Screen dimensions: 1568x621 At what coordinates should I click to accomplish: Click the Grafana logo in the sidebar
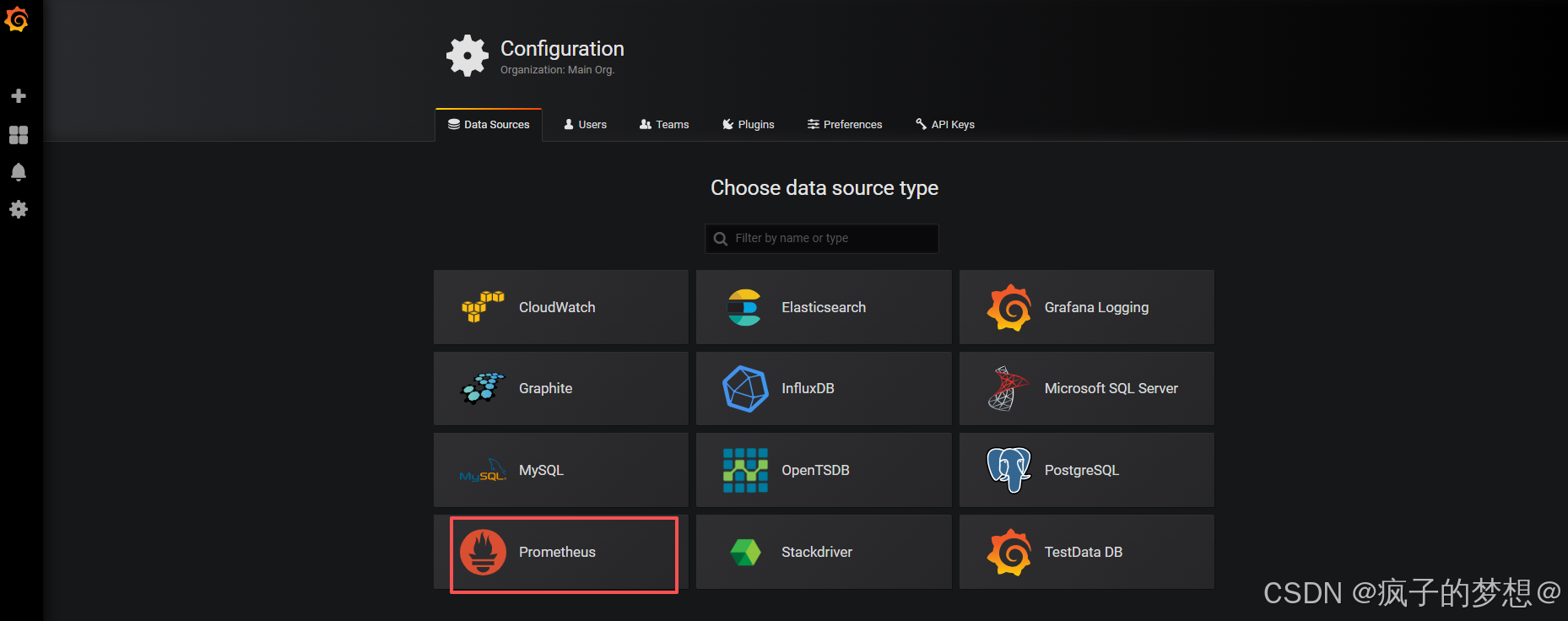point(17,19)
